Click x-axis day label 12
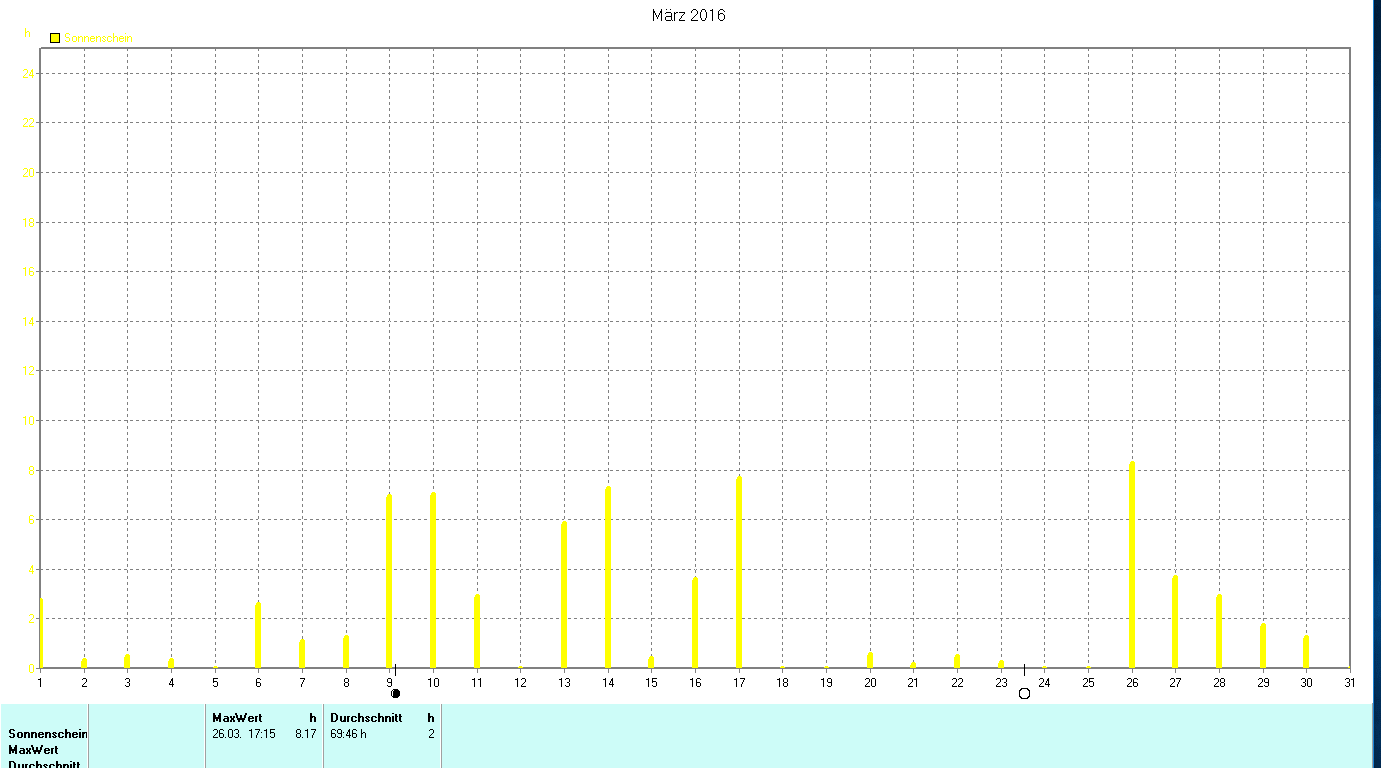Viewport: 1381px width, 768px height. coord(520,683)
